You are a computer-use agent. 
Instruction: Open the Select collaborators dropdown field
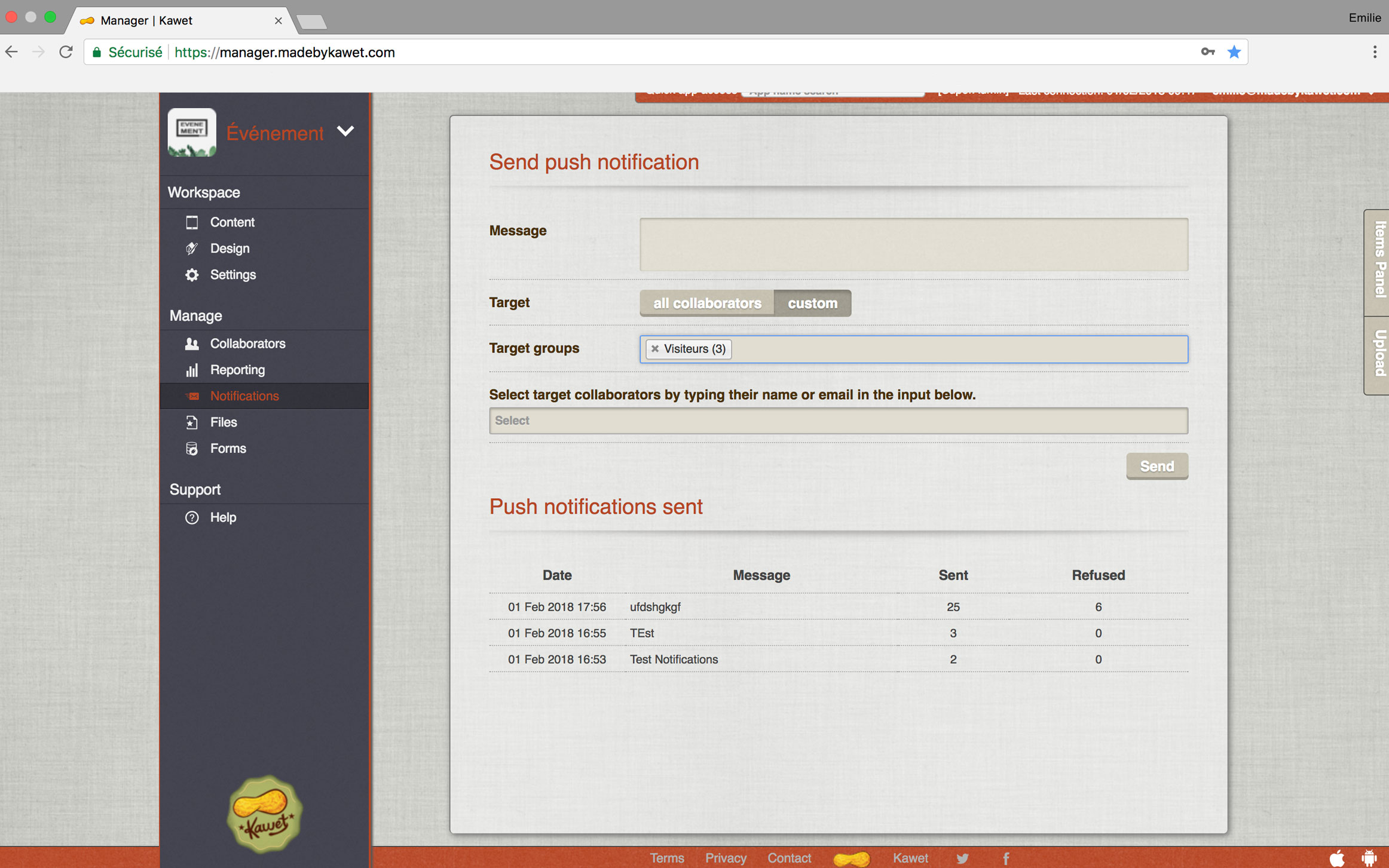pos(838,421)
